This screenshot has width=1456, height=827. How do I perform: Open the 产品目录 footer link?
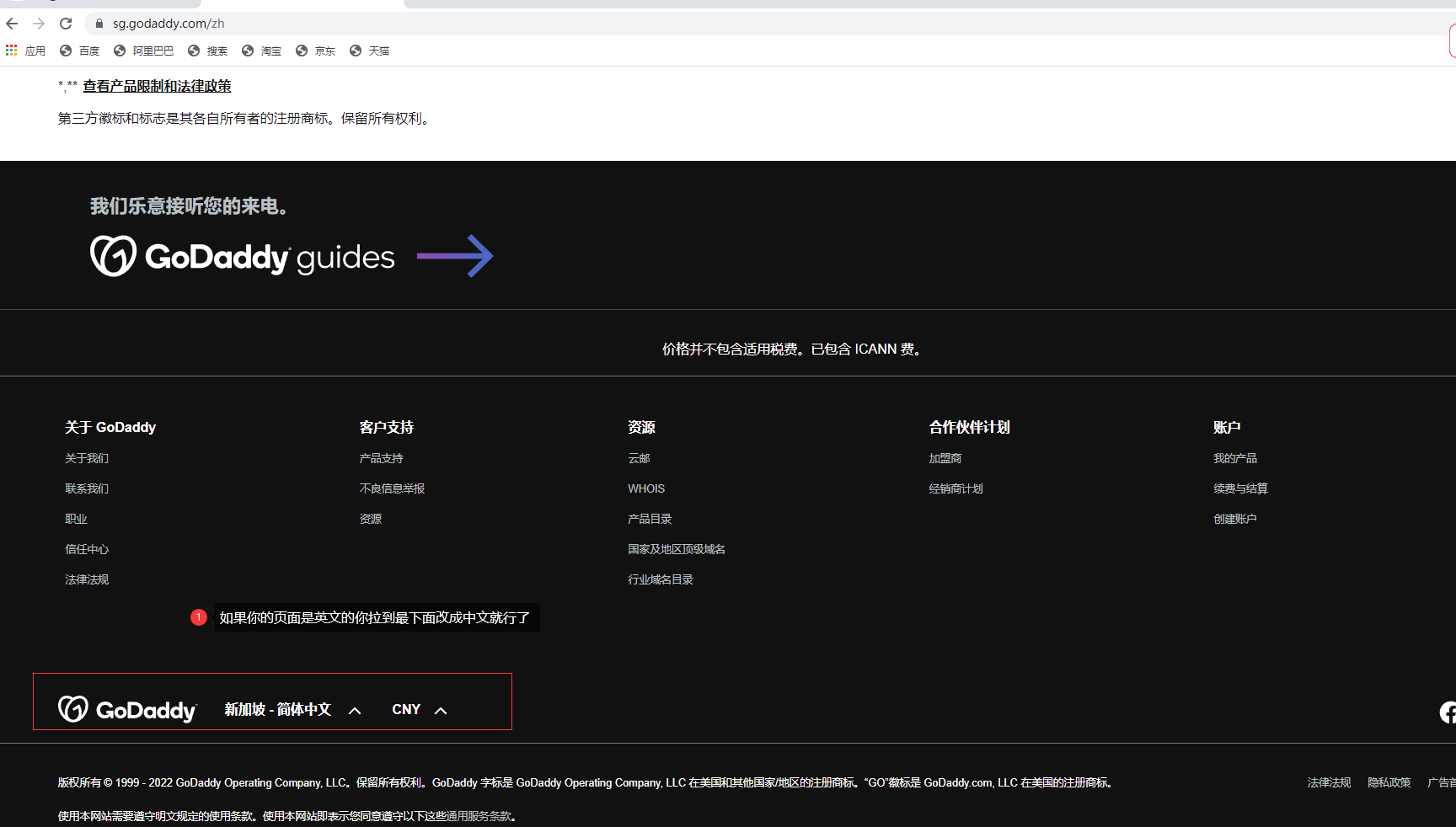tap(650, 519)
